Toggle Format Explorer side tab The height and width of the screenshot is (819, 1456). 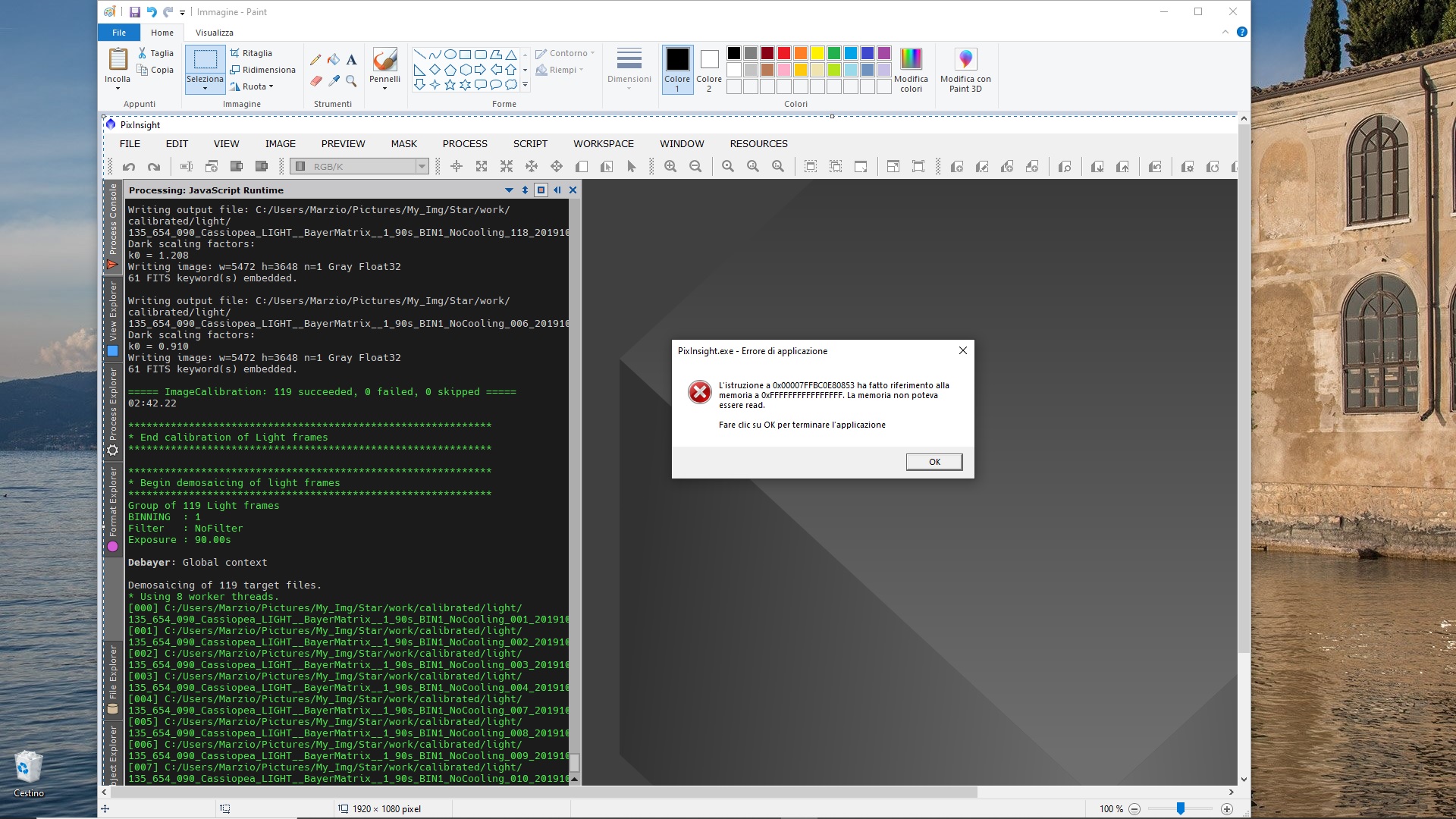tap(113, 509)
